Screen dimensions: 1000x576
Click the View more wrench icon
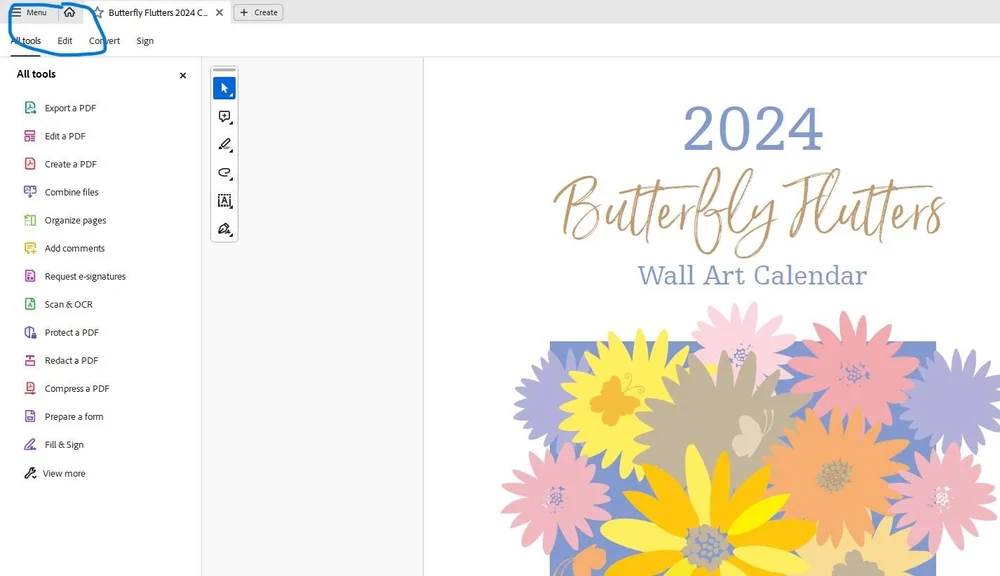30,473
